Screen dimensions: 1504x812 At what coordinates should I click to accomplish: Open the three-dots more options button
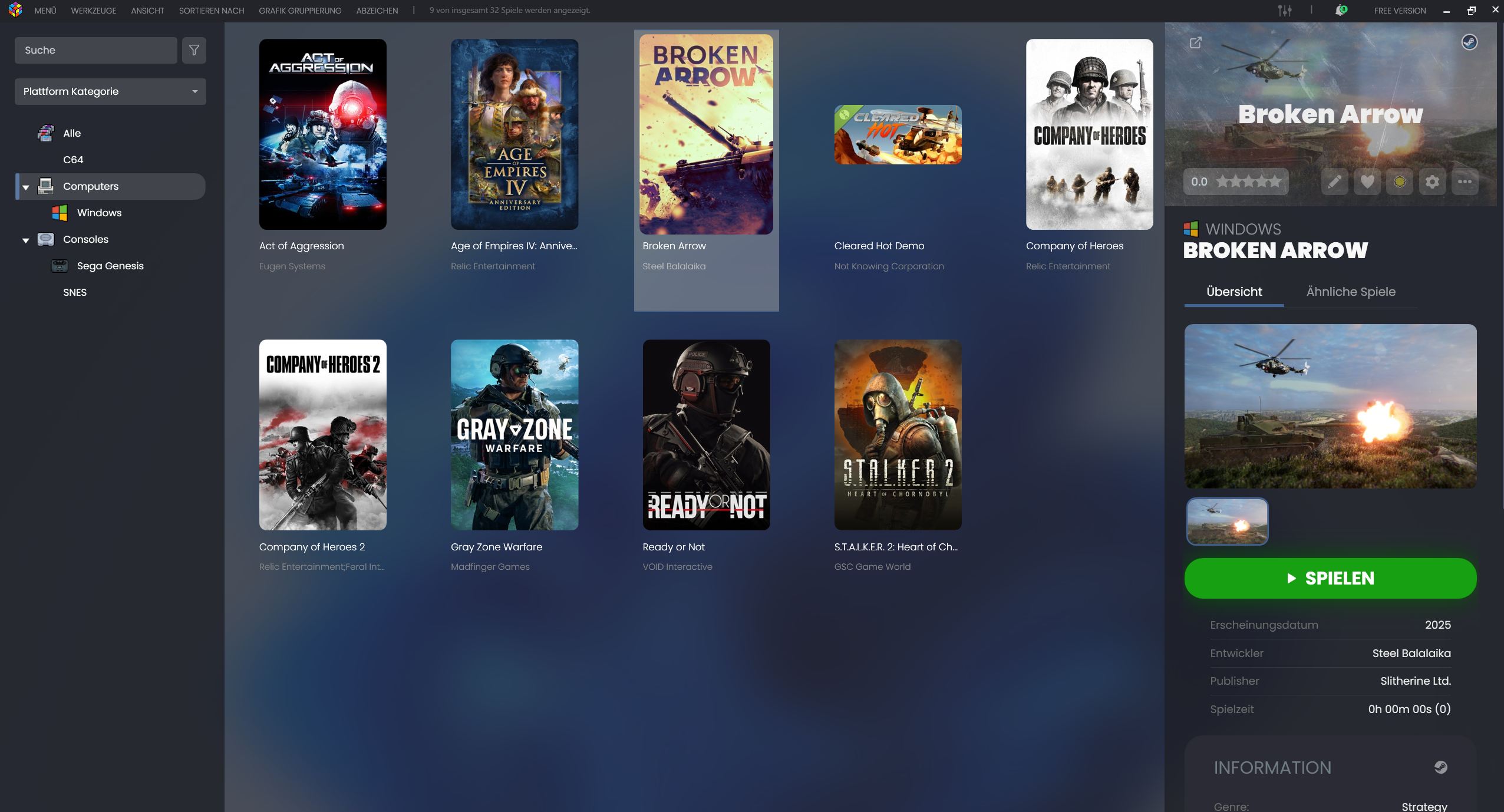pyautogui.click(x=1465, y=181)
